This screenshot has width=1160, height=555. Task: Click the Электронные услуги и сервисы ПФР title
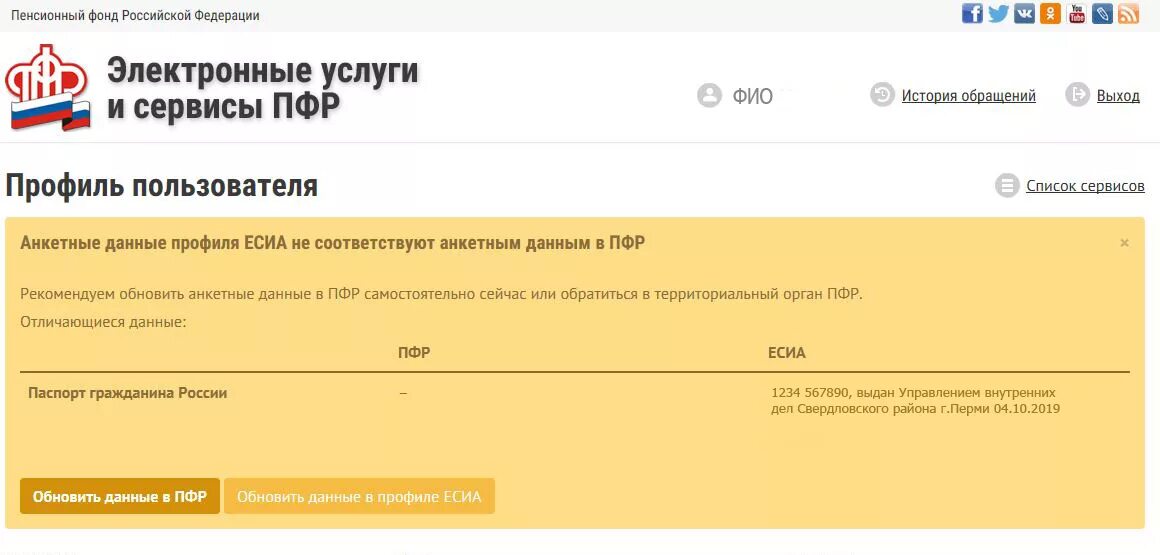[263, 89]
